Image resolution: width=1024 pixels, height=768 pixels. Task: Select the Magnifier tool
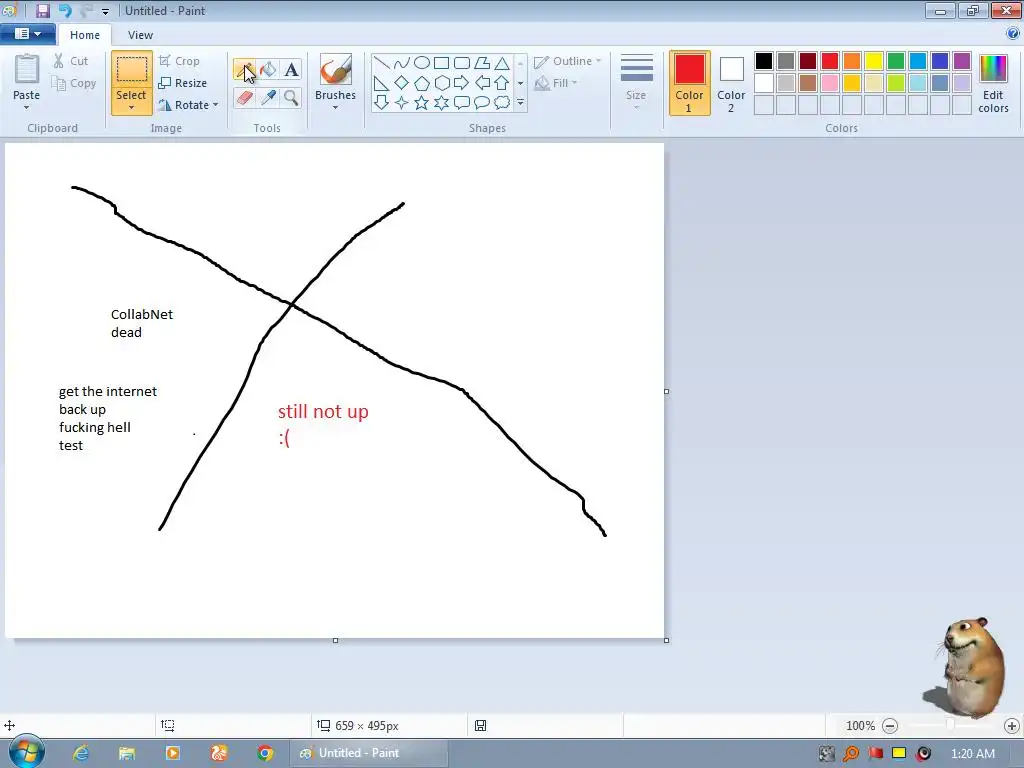(291, 98)
